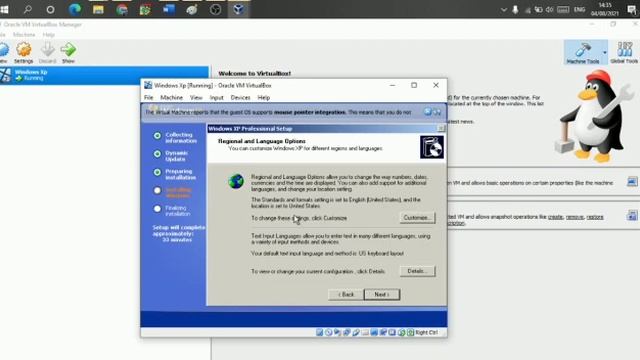Viewport: 640px width, 360px height.
Task: Open Google Chrome from the taskbar
Action: point(122,9)
